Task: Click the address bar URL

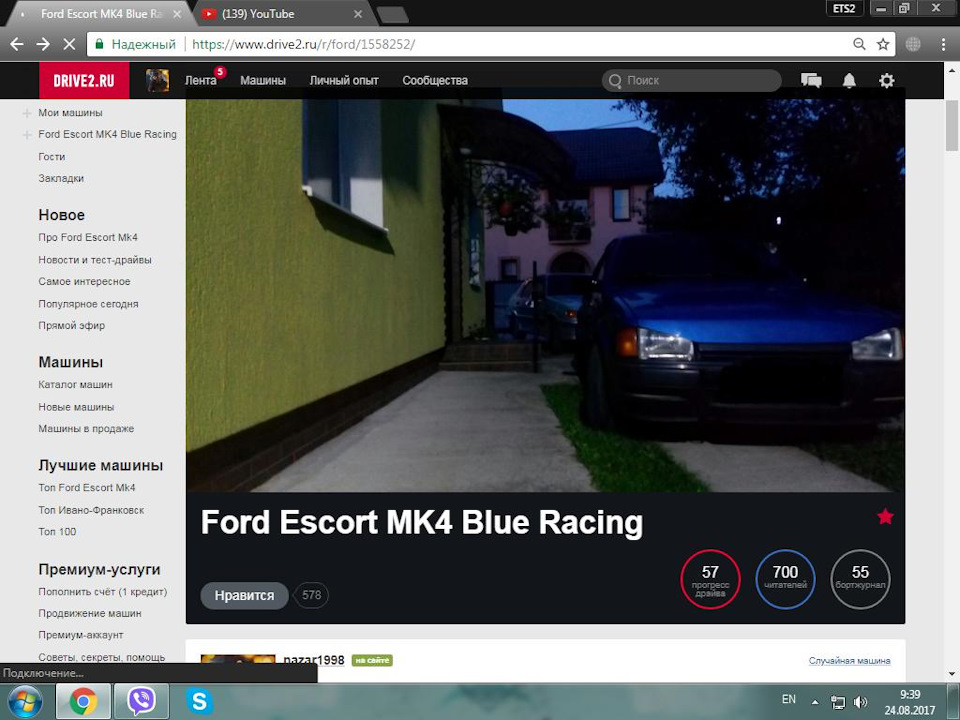Action: [x=304, y=44]
